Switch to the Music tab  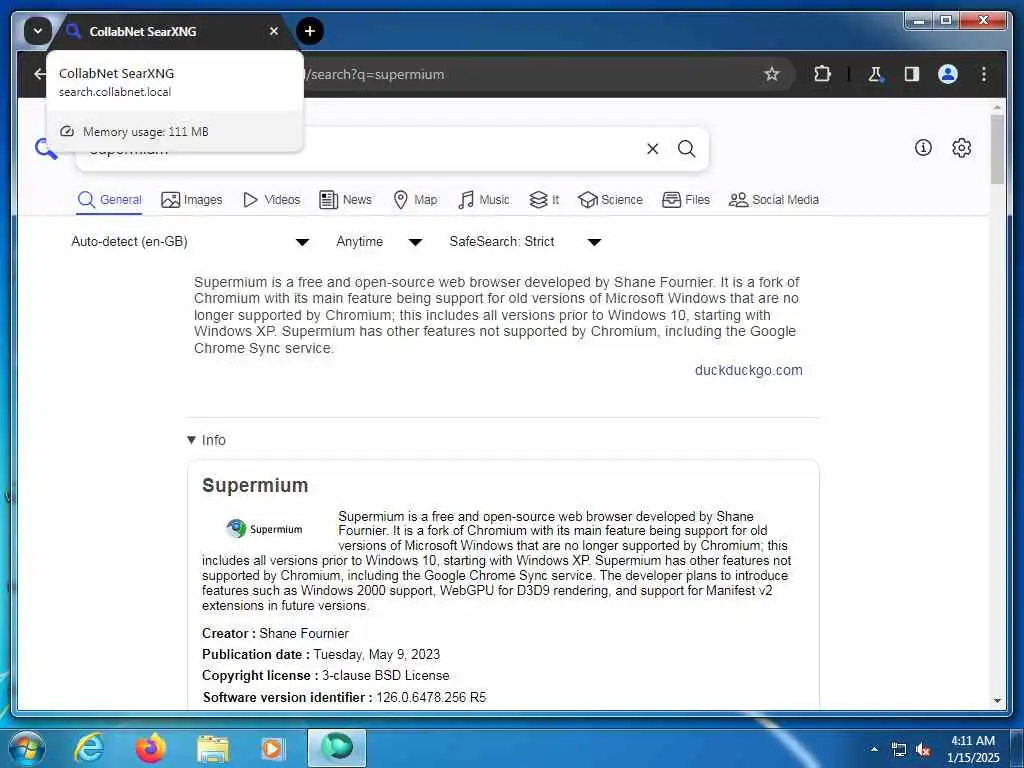pos(483,200)
